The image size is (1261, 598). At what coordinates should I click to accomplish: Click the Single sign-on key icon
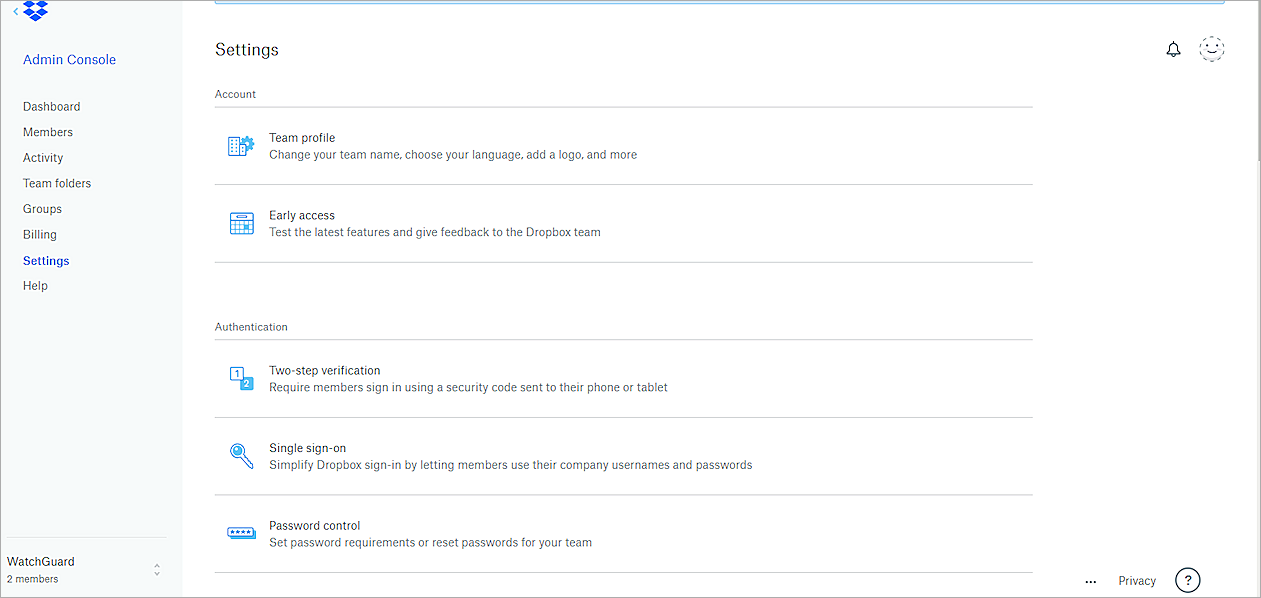240,455
